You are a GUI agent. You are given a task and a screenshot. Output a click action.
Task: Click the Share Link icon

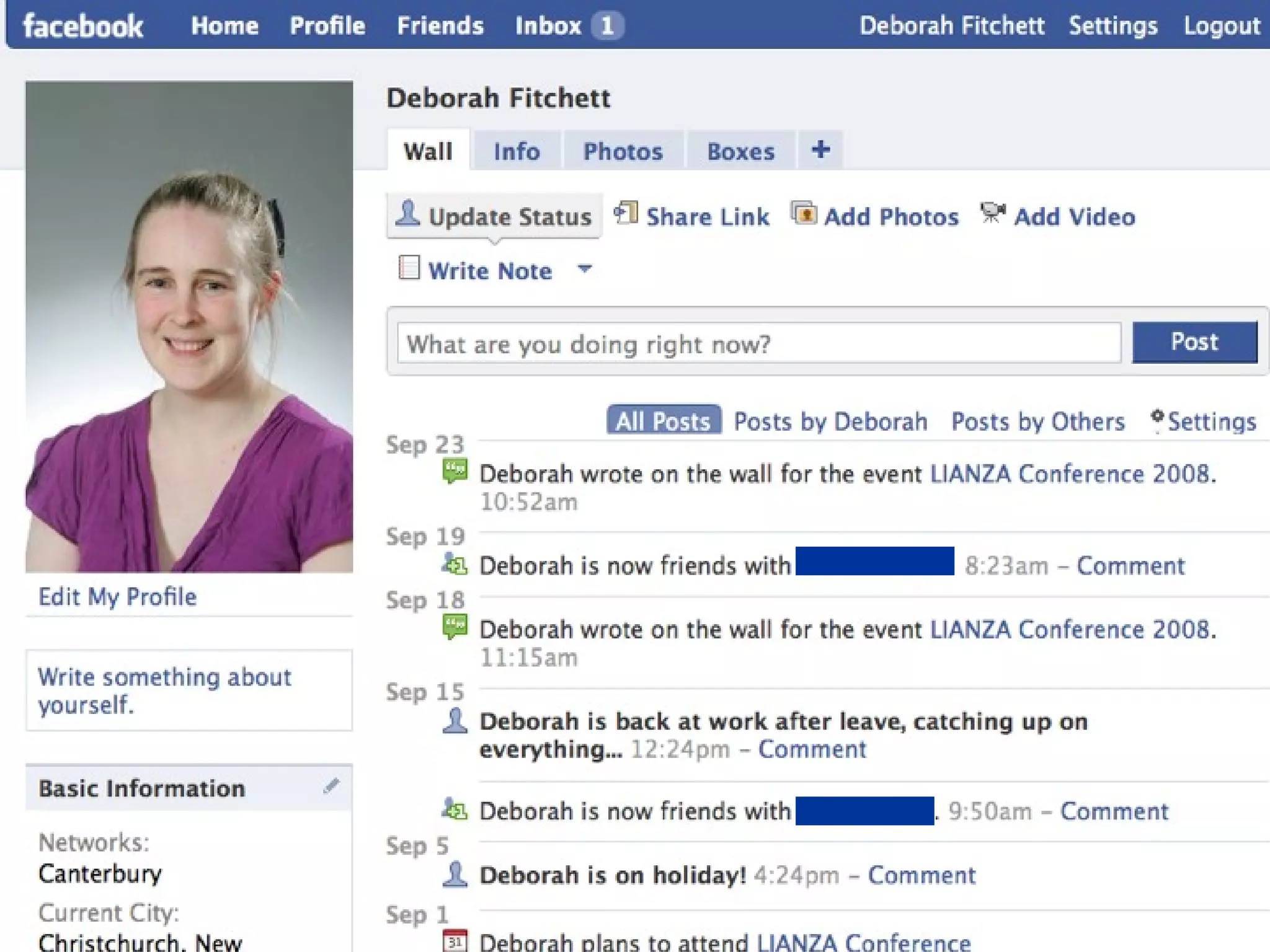[626, 213]
